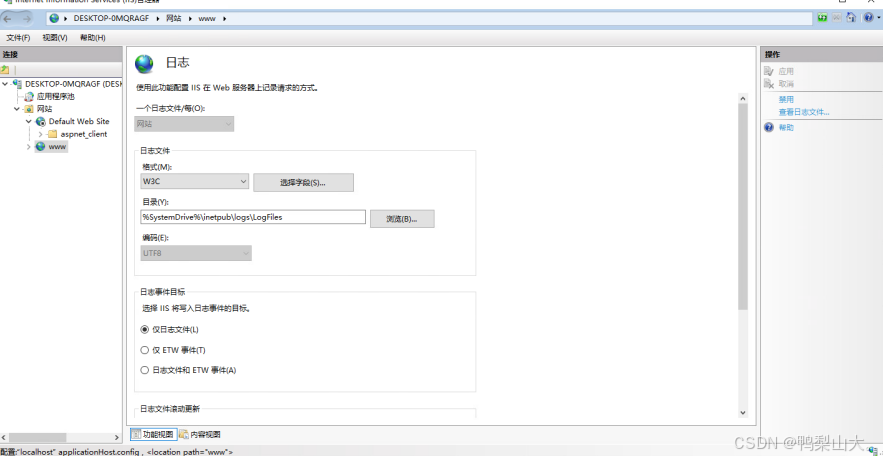Expand the aspnet_client folder node
885x458 pixels.
click(41, 134)
